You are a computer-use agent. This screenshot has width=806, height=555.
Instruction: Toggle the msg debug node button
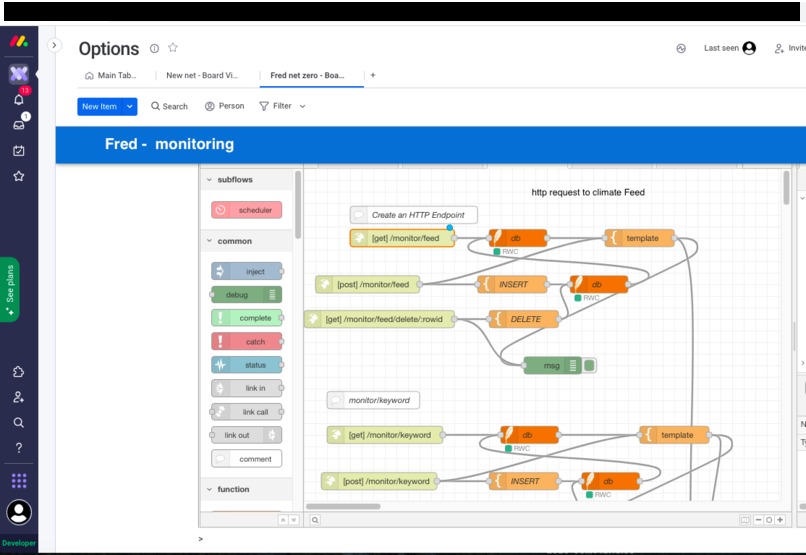click(x=590, y=365)
